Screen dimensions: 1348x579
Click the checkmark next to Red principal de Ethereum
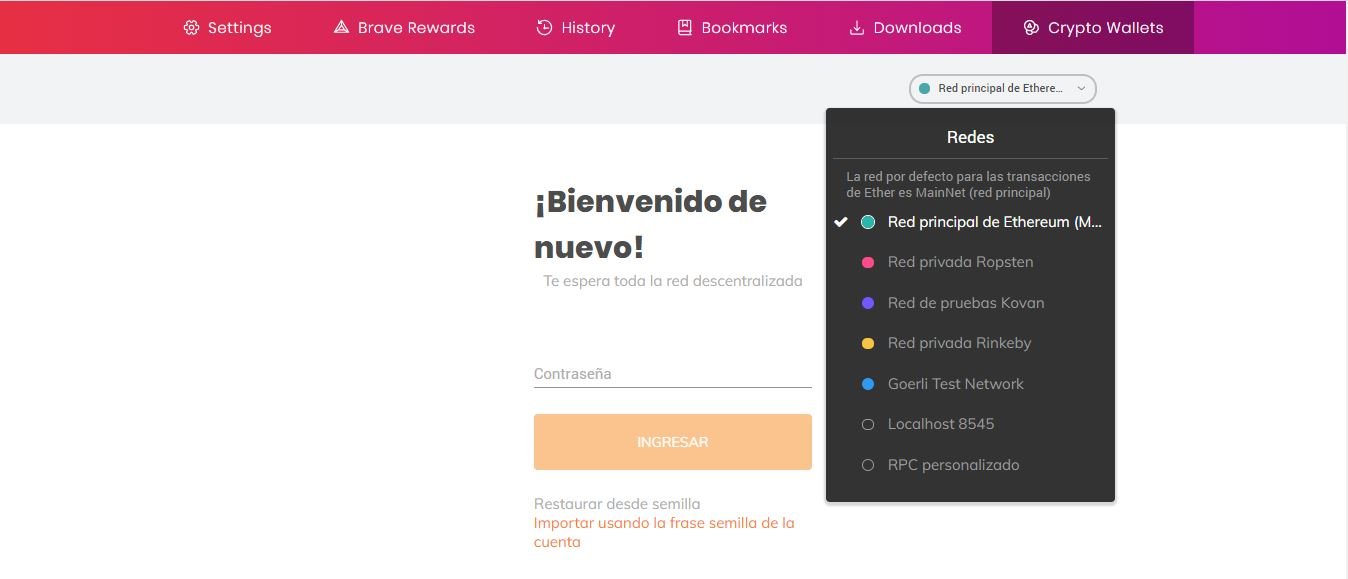pyautogui.click(x=842, y=222)
